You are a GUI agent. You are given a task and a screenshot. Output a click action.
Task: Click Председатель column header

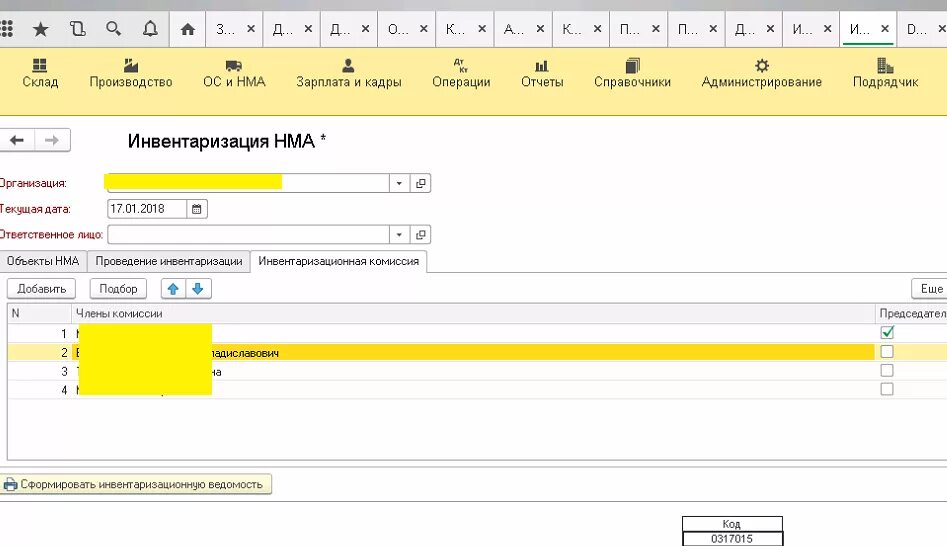[912, 313]
